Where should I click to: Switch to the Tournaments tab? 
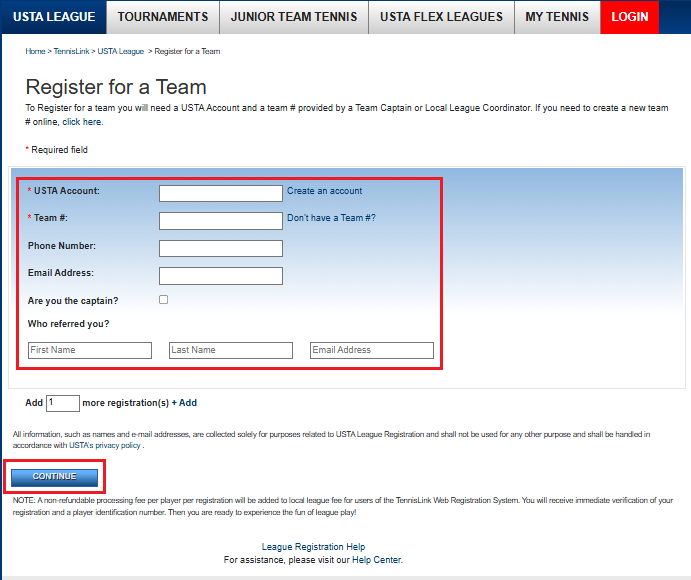[x=163, y=17]
